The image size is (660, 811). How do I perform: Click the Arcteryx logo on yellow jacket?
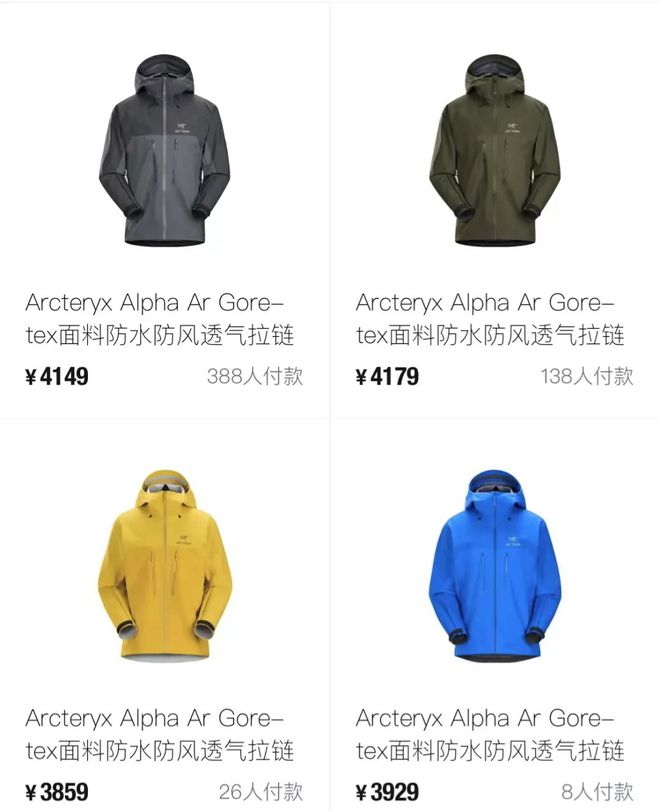pyautogui.click(x=183, y=540)
